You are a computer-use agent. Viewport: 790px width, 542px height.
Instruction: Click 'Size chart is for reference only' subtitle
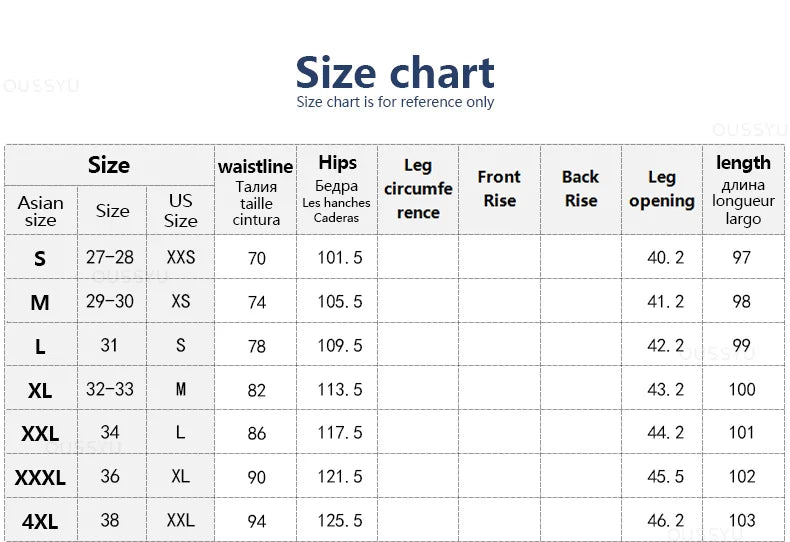coord(395,102)
